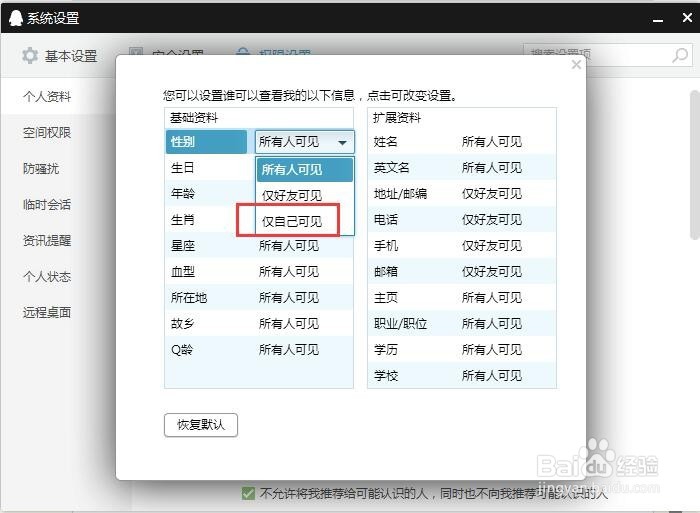The height and width of the screenshot is (513, 700).
Task: Close the 系统设置 window
Action: point(687,17)
